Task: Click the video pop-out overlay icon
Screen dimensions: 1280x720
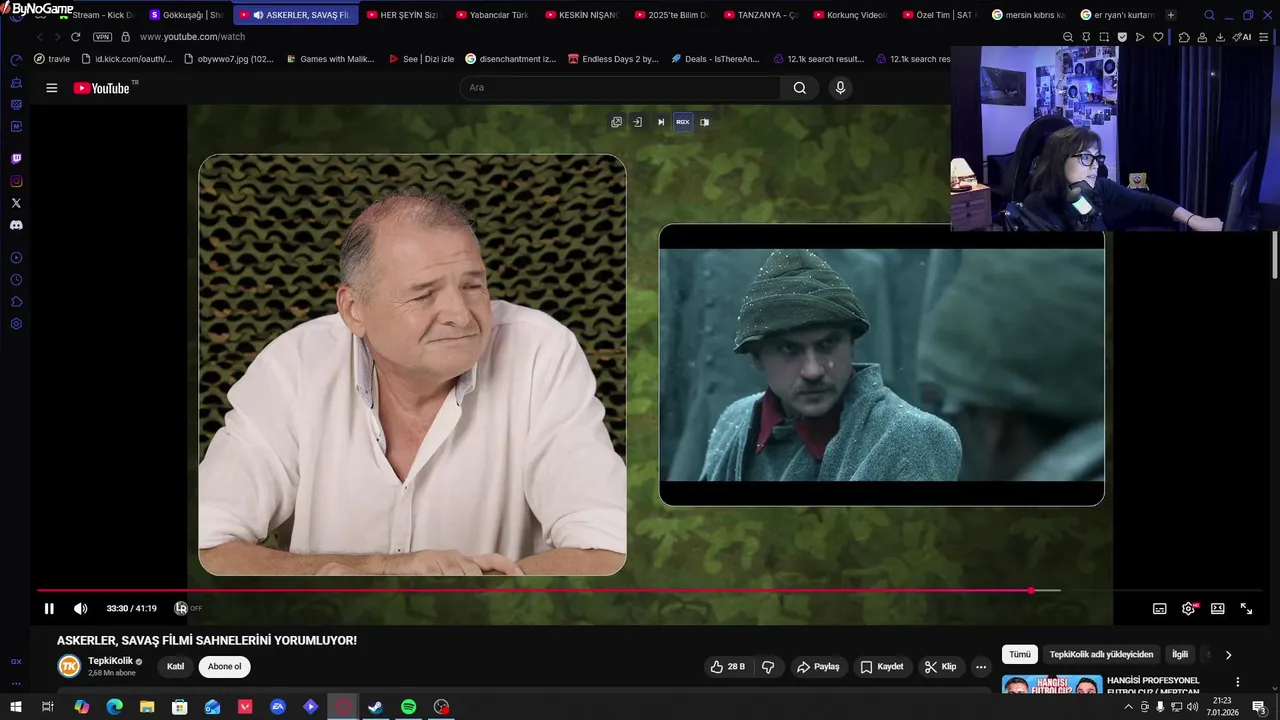Action: [616, 122]
